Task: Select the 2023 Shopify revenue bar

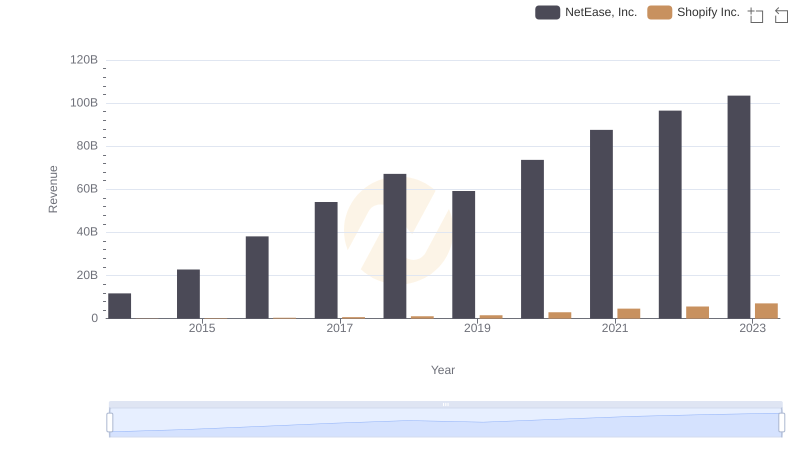Action: coord(766,311)
